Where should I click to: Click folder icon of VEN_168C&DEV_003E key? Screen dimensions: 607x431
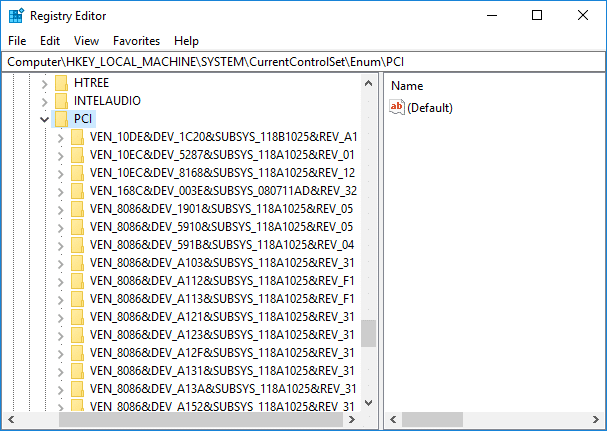point(78,191)
